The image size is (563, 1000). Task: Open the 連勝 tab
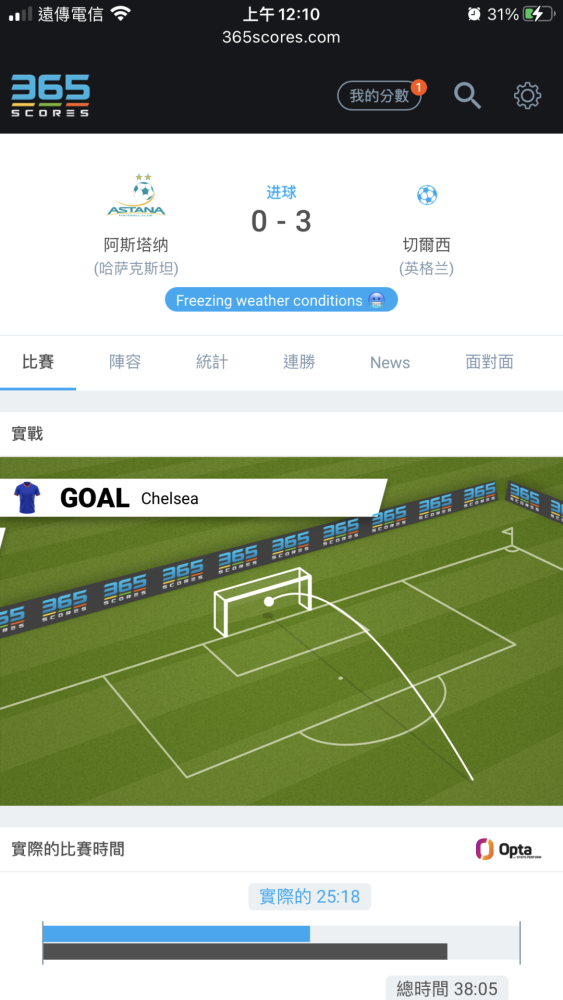tap(299, 362)
